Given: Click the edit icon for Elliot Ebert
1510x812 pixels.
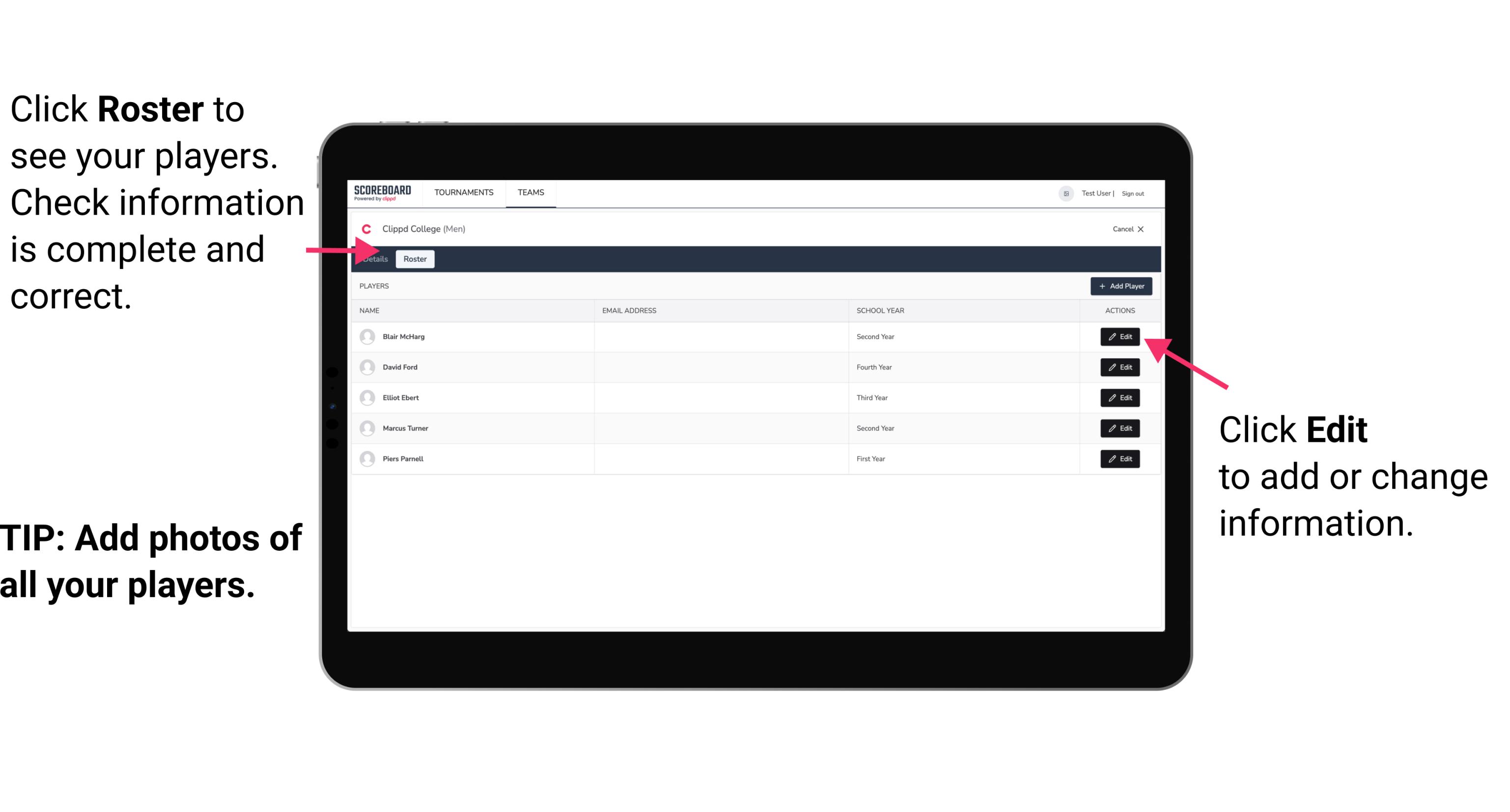Looking at the screenshot, I should pos(1120,397).
